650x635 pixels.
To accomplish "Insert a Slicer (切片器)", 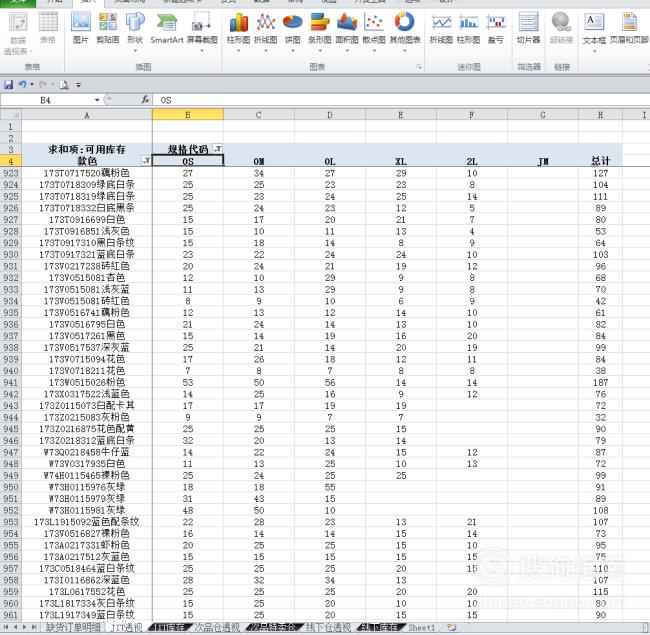I will (x=529, y=28).
